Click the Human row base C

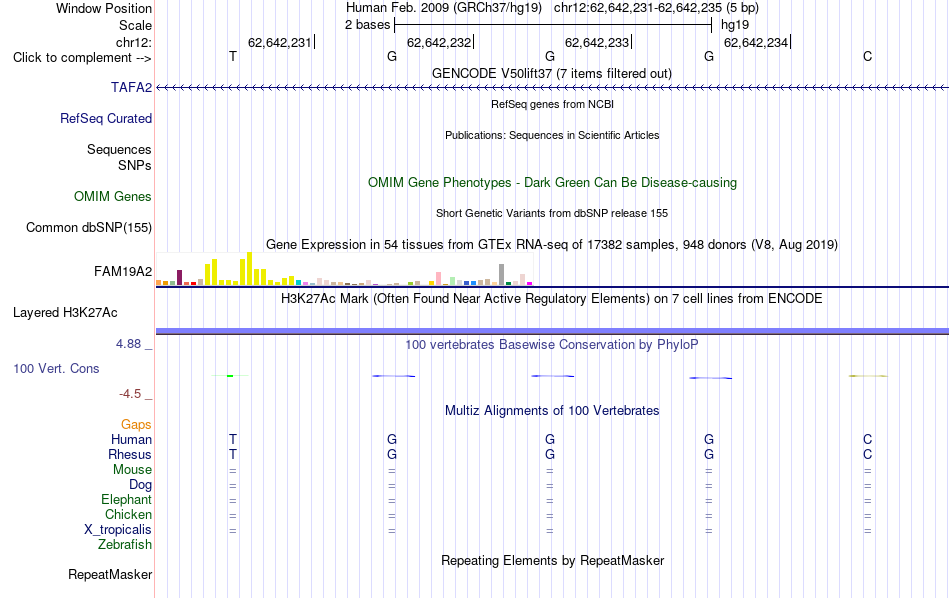(x=868, y=439)
